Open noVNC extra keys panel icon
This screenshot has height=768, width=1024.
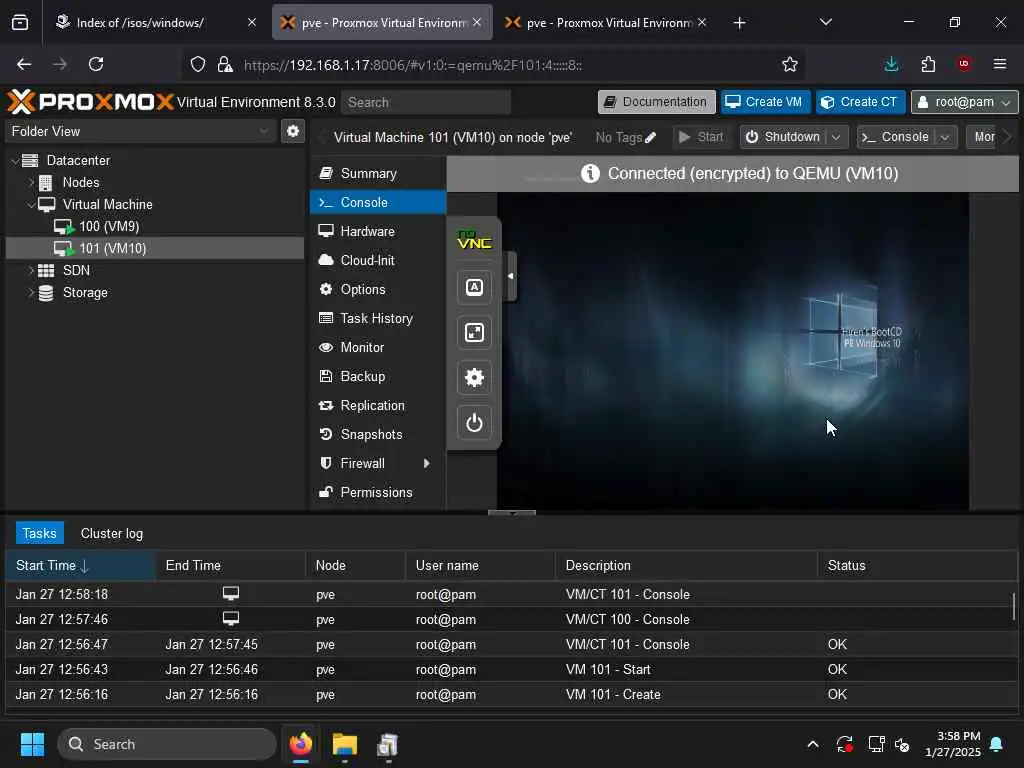(x=474, y=287)
